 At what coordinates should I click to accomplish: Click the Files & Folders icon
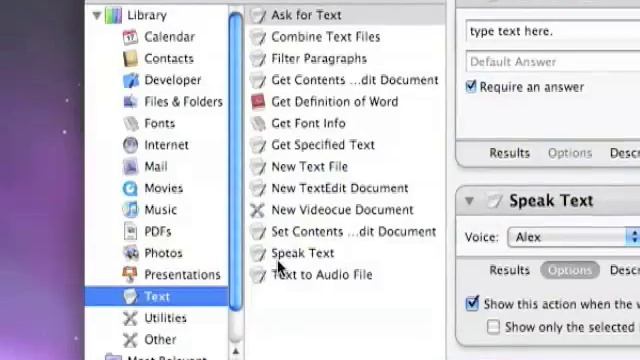click(x=130, y=102)
